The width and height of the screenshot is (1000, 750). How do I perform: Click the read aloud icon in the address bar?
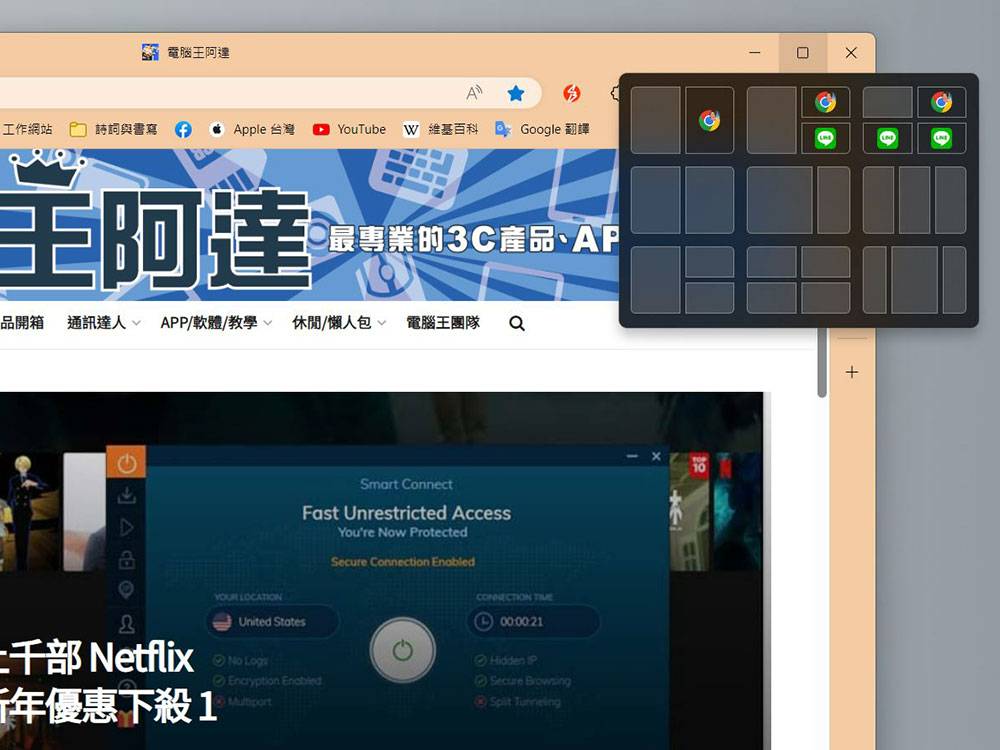(474, 93)
